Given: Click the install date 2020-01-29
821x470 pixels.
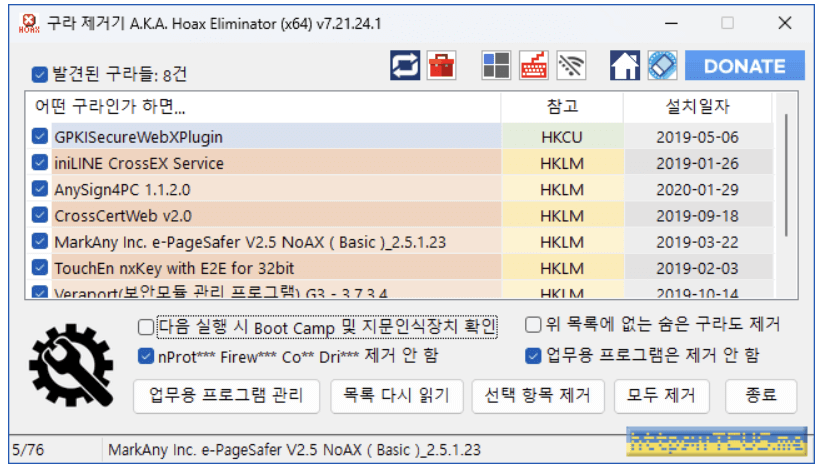Looking at the screenshot, I should (x=697, y=189).
